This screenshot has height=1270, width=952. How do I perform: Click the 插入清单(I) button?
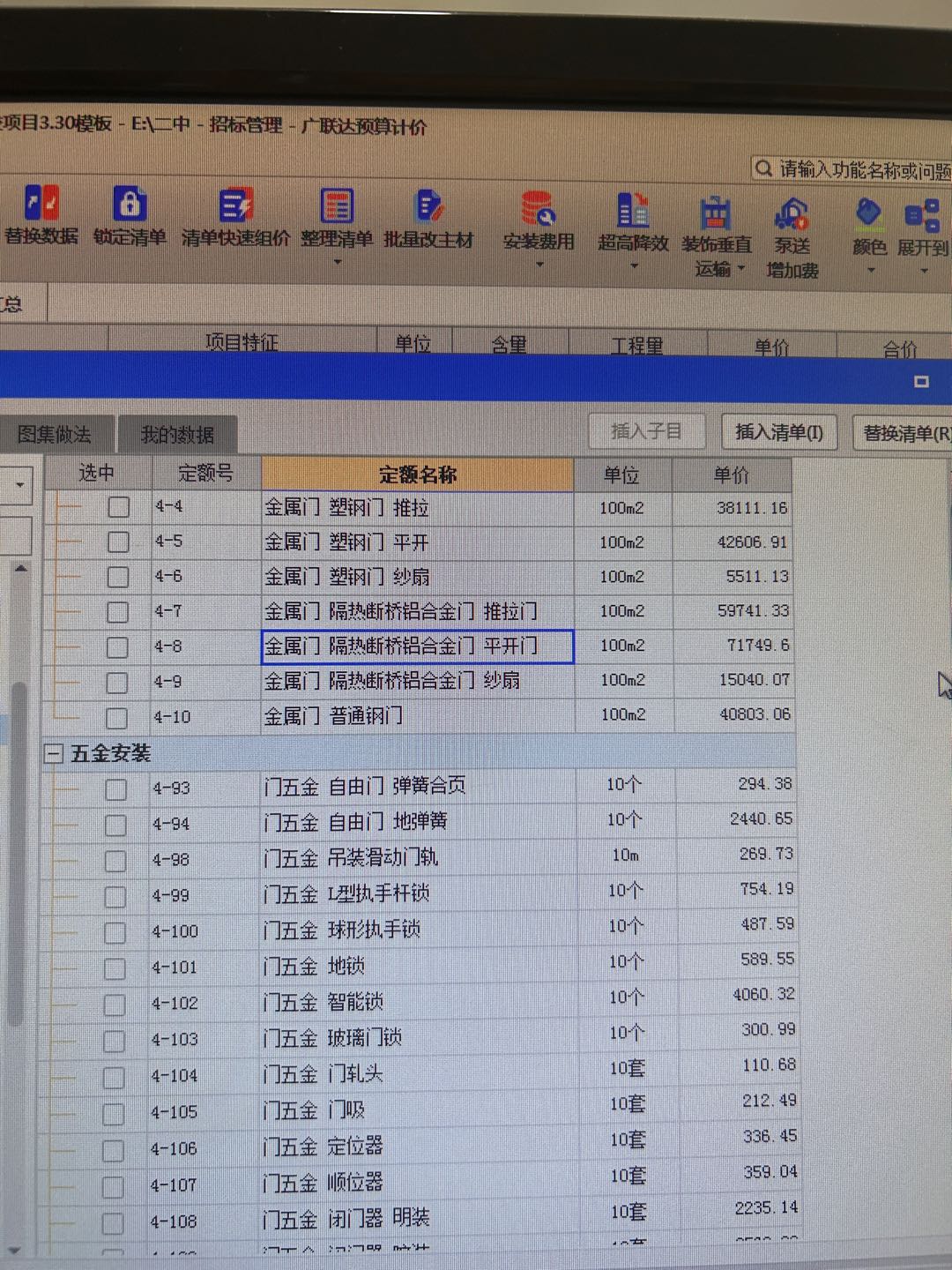tap(779, 432)
